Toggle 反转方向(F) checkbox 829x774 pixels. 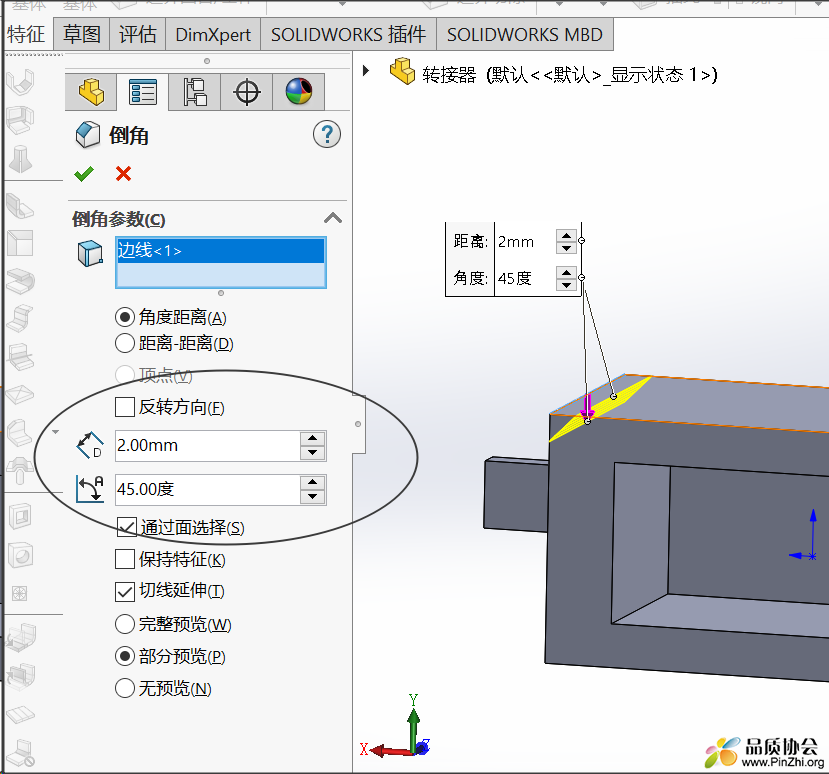pos(125,407)
